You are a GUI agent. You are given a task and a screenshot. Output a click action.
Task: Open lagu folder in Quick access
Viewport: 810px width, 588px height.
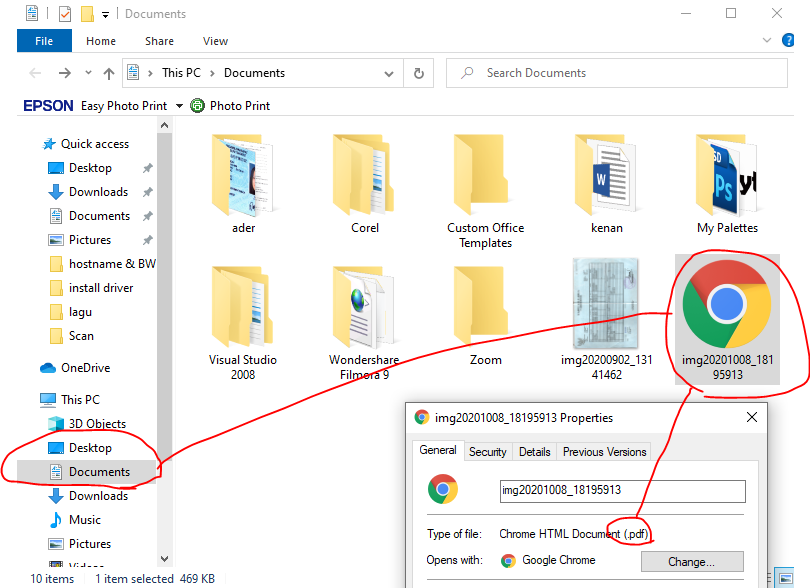click(x=80, y=312)
